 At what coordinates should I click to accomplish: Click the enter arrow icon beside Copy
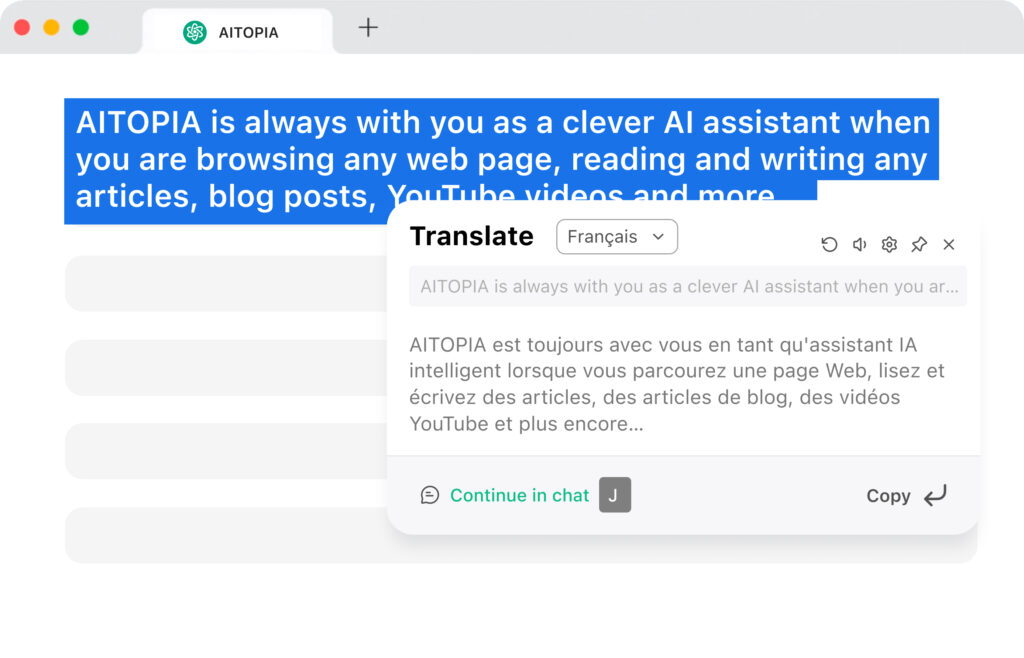tap(935, 495)
